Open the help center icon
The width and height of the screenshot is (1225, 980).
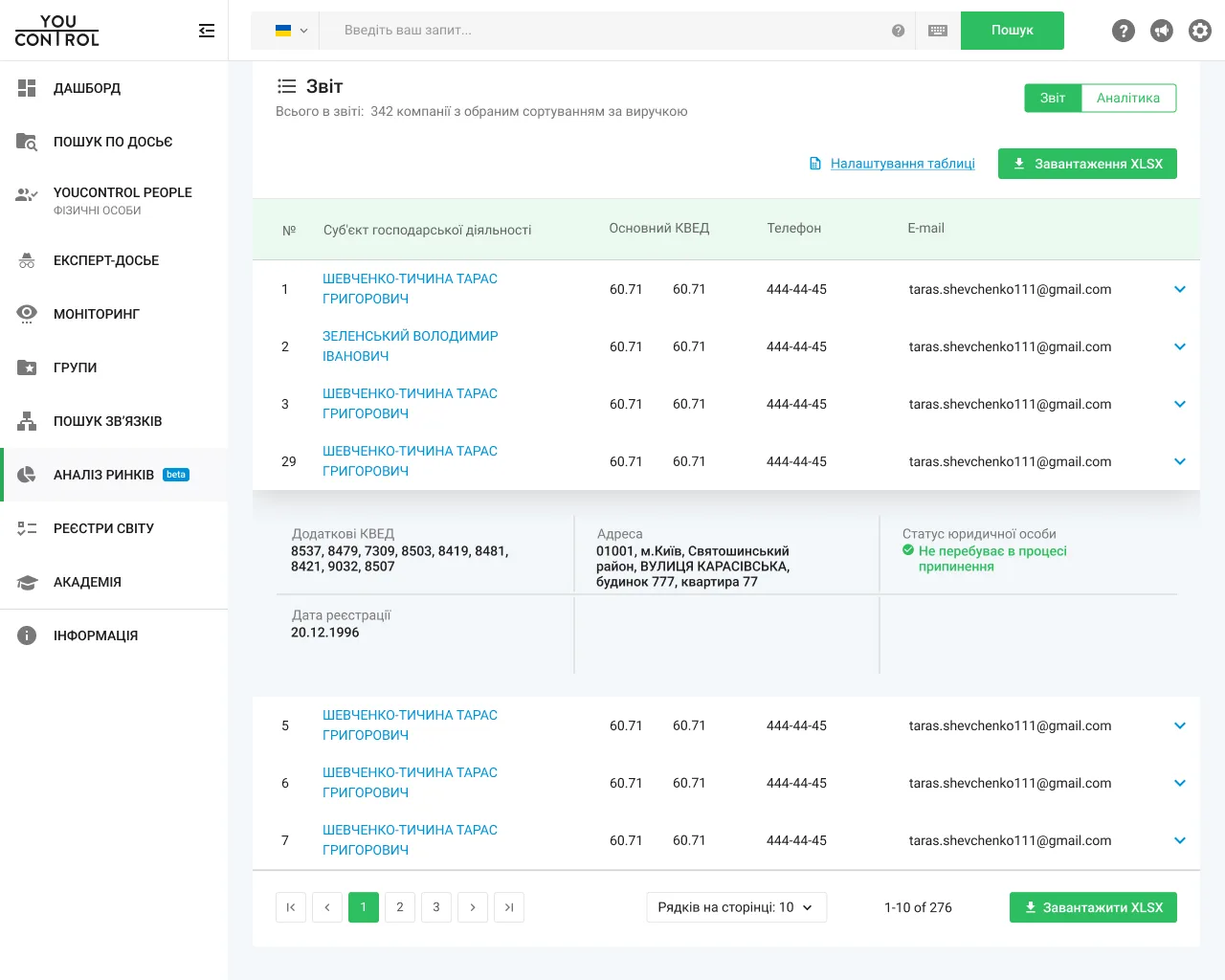click(1124, 31)
